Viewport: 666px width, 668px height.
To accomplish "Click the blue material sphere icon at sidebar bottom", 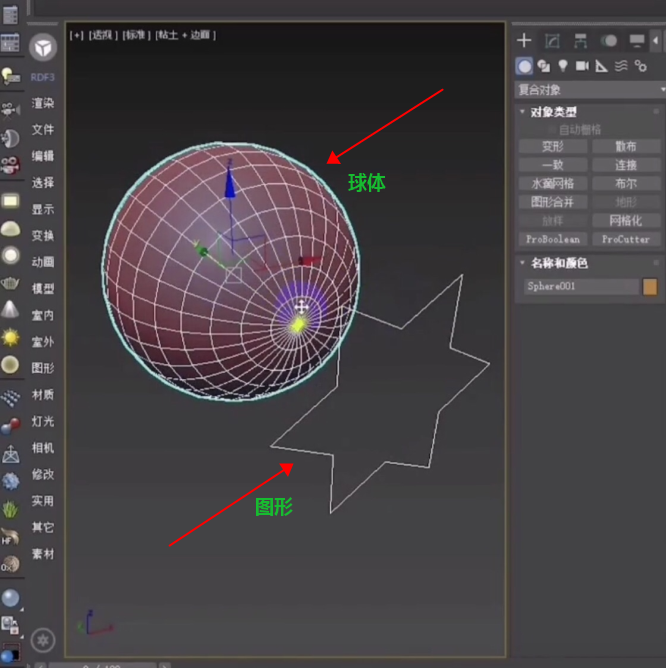I will [x=10, y=598].
